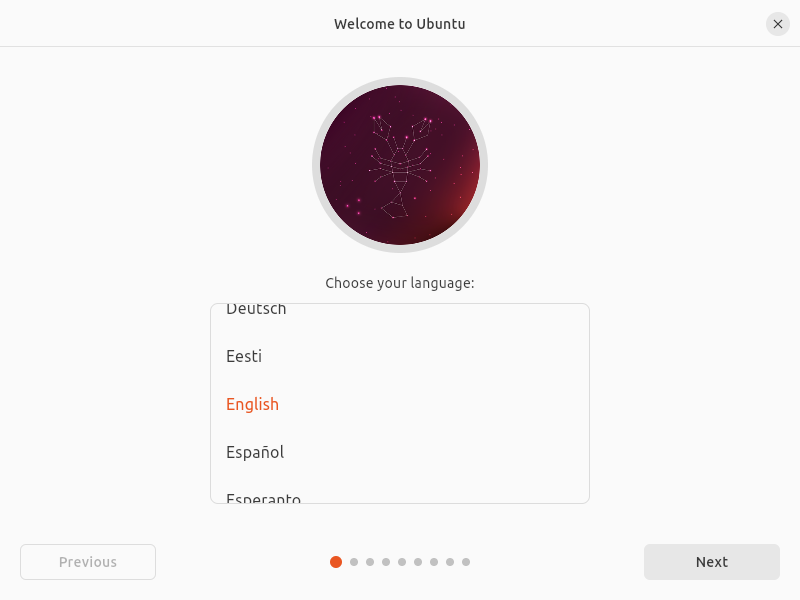800x600 pixels.
Task: Select Deutsch from the language list
Action: click(256, 310)
